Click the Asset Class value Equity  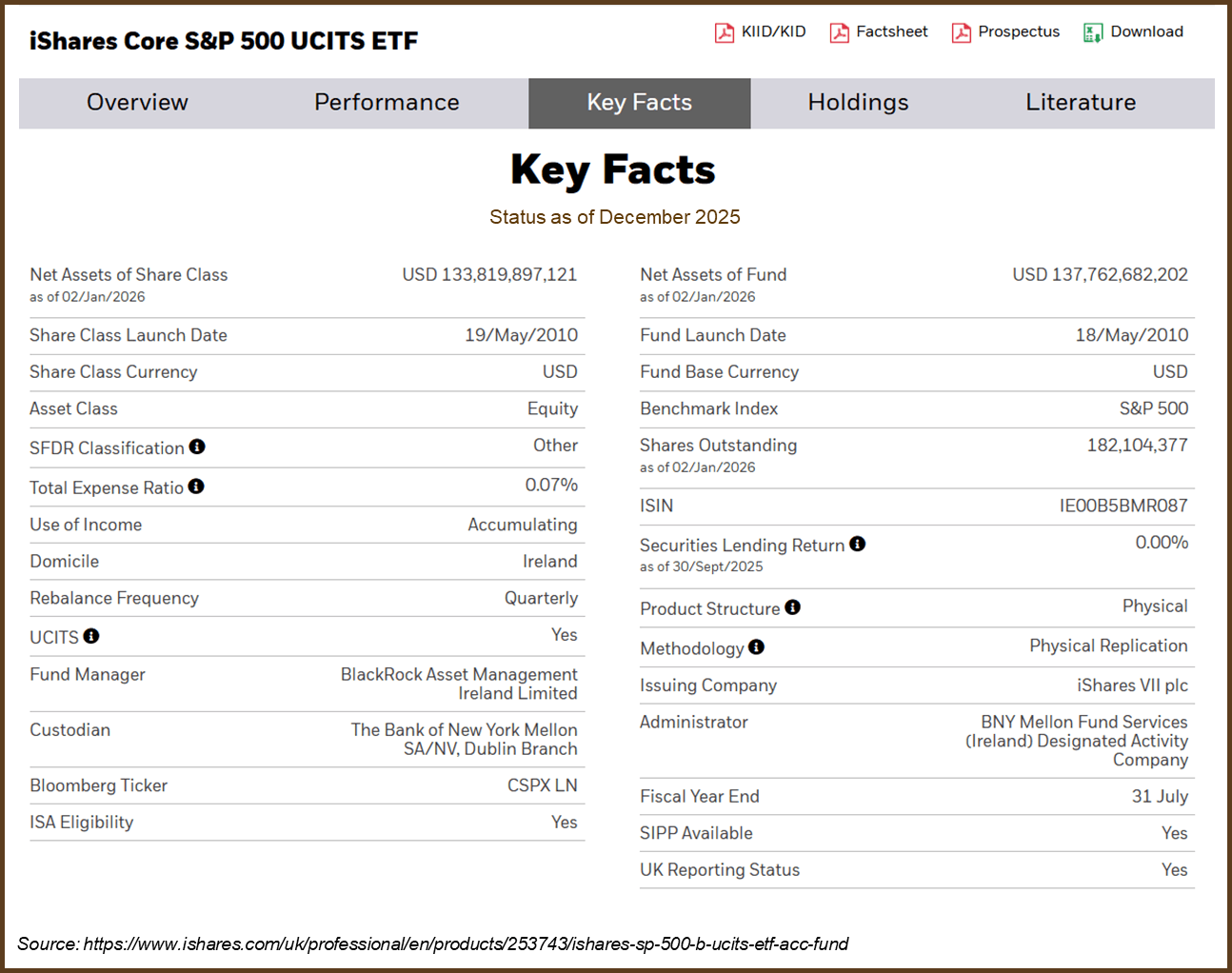click(x=553, y=408)
